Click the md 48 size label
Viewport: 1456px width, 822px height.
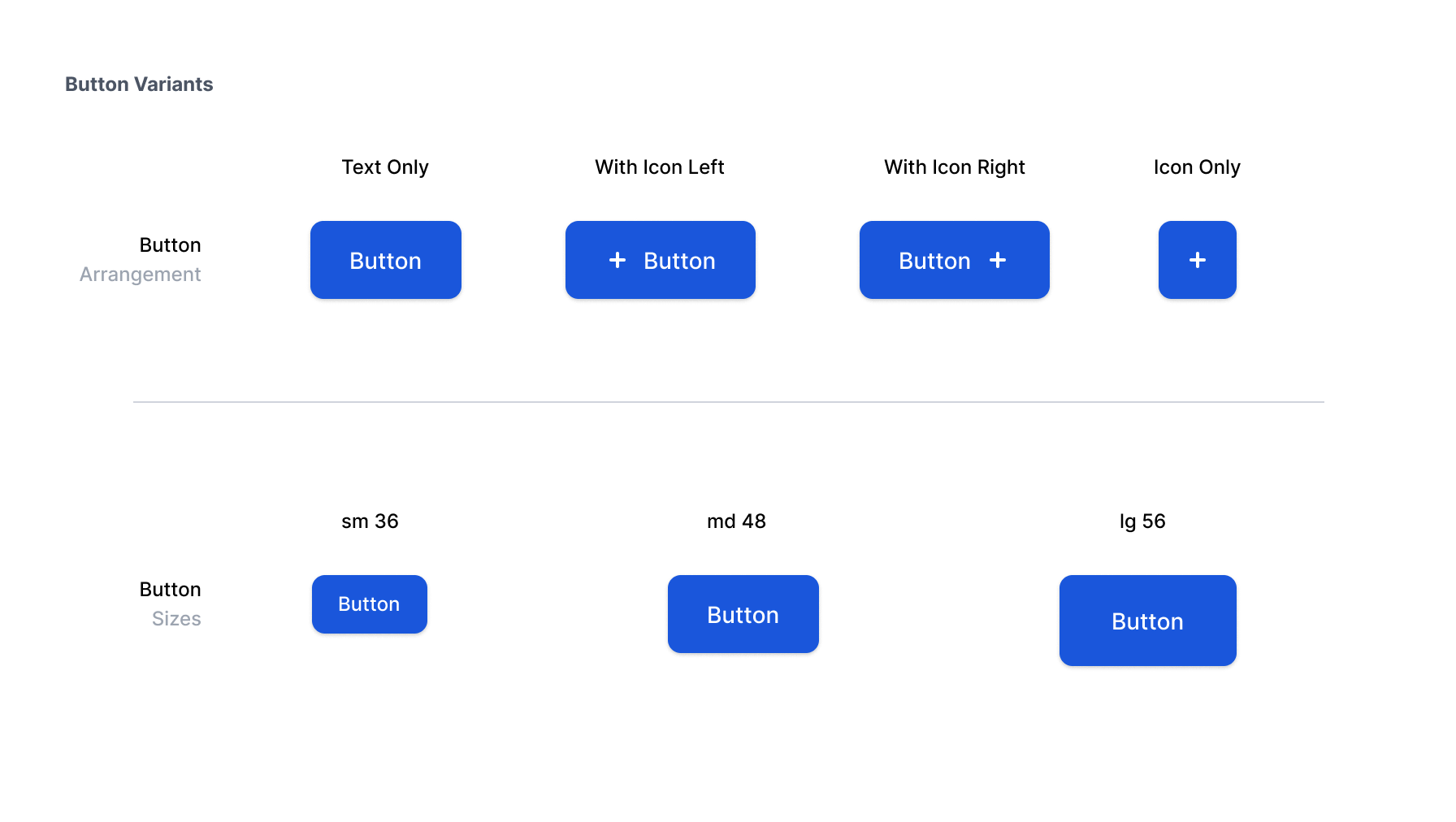(x=736, y=521)
